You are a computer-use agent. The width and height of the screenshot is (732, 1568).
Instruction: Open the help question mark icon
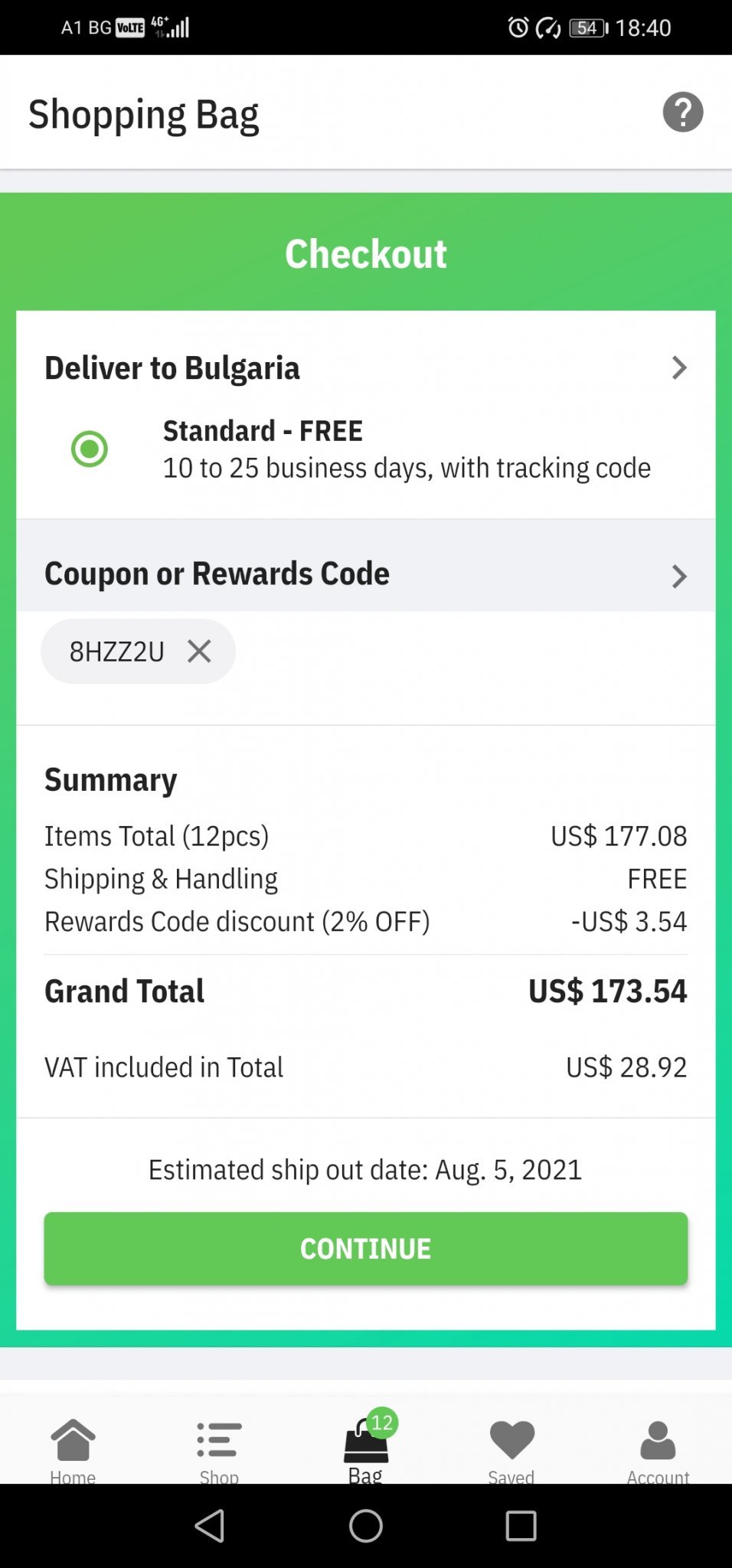click(x=682, y=113)
